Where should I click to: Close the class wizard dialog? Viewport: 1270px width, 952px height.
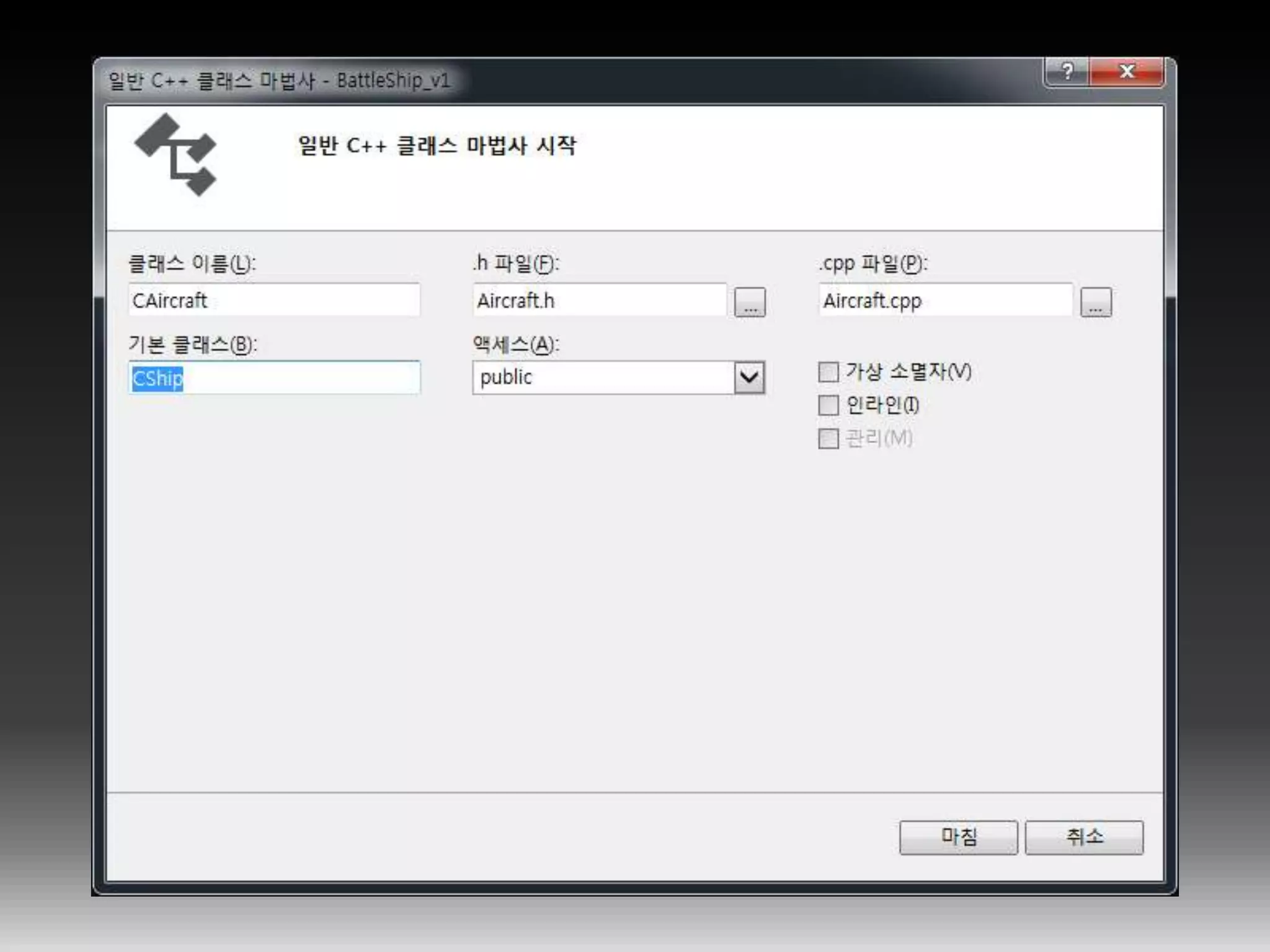click(x=1127, y=72)
